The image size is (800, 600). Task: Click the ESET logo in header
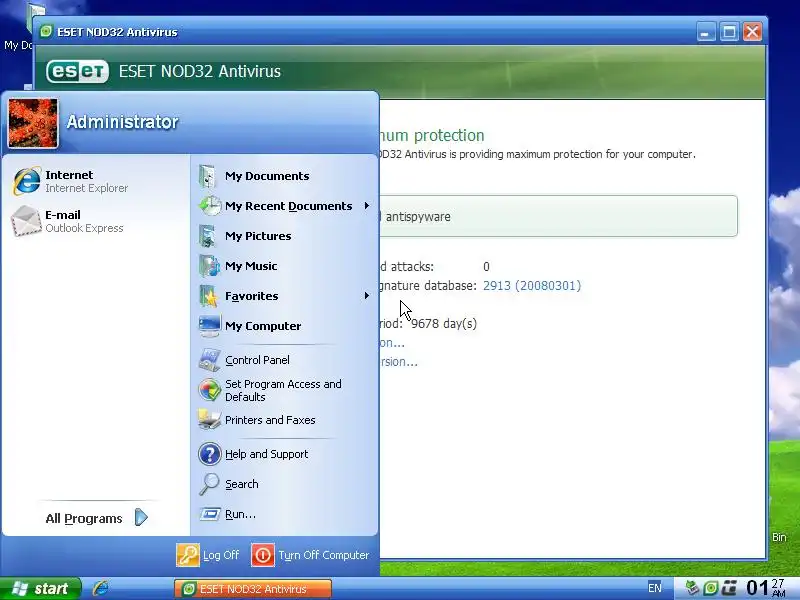(78, 71)
